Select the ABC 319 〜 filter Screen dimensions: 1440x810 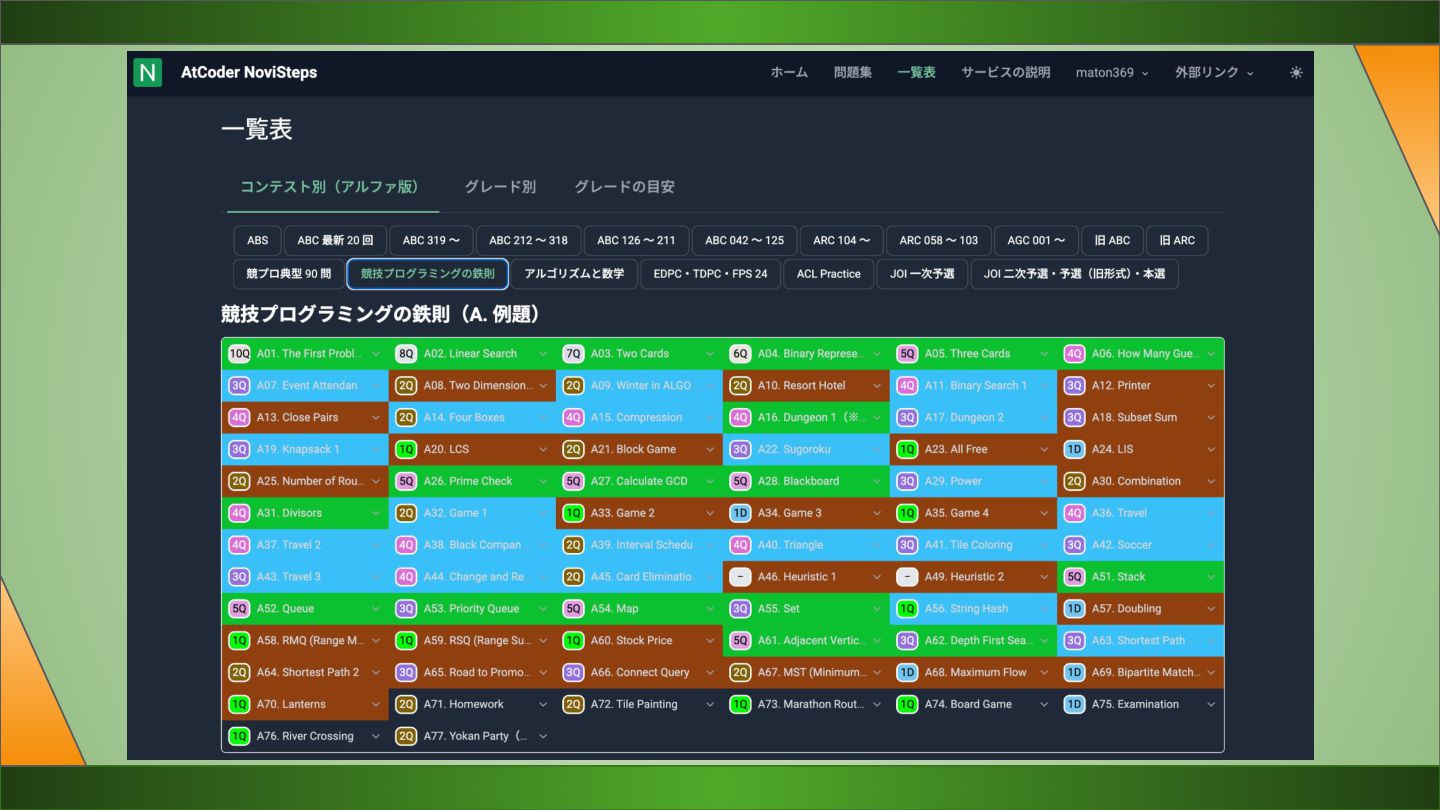point(431,241)
